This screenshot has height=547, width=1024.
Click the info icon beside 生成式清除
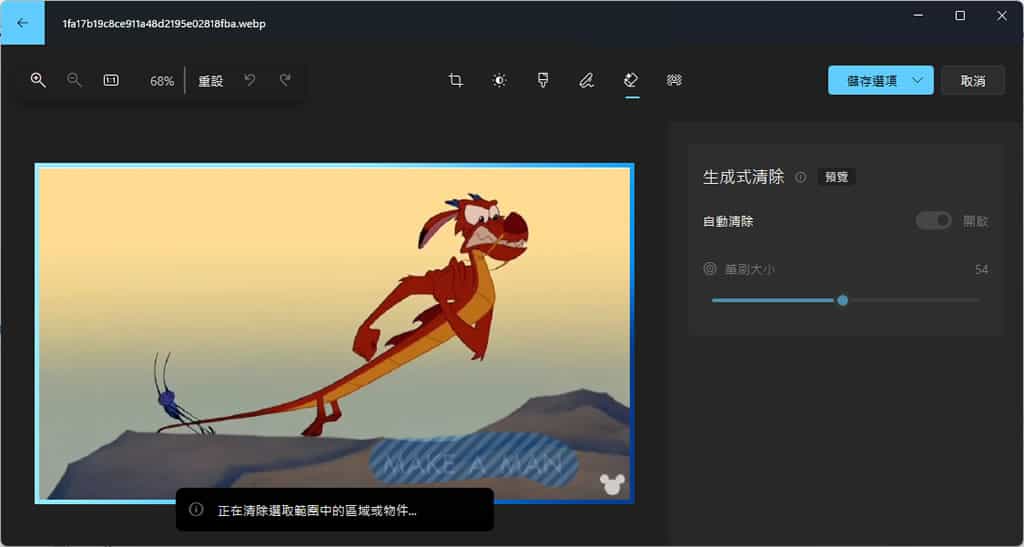click(801, 177)
